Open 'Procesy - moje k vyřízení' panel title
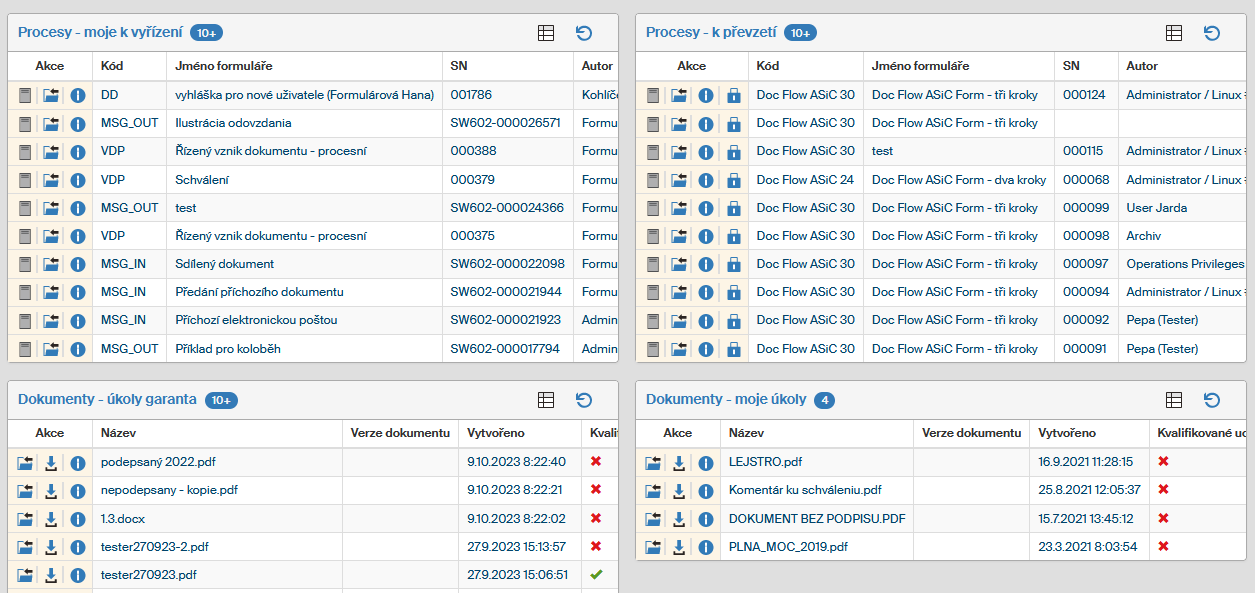 (100, 33)
